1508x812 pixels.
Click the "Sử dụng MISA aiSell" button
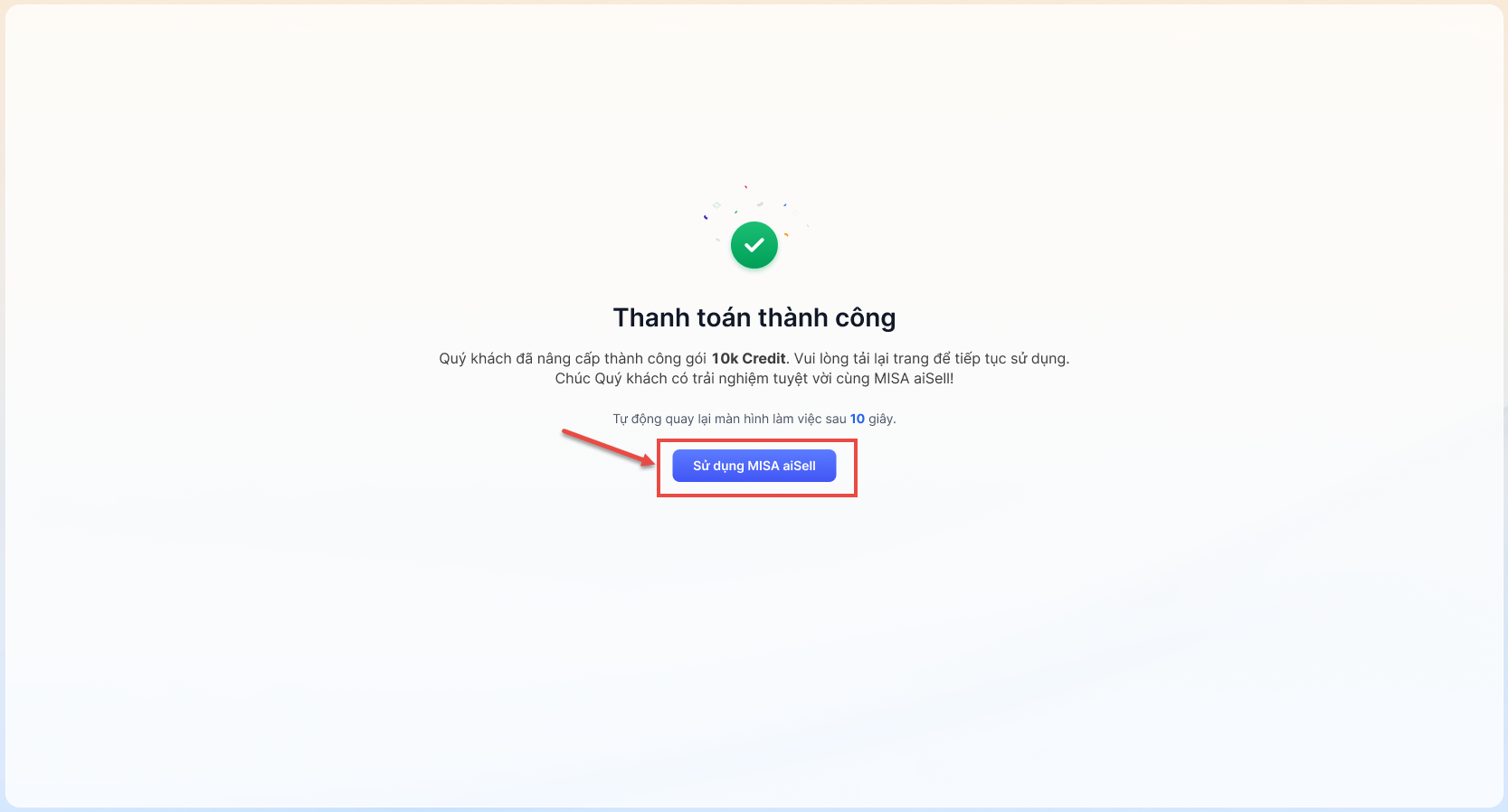click(x=754, y=466)
